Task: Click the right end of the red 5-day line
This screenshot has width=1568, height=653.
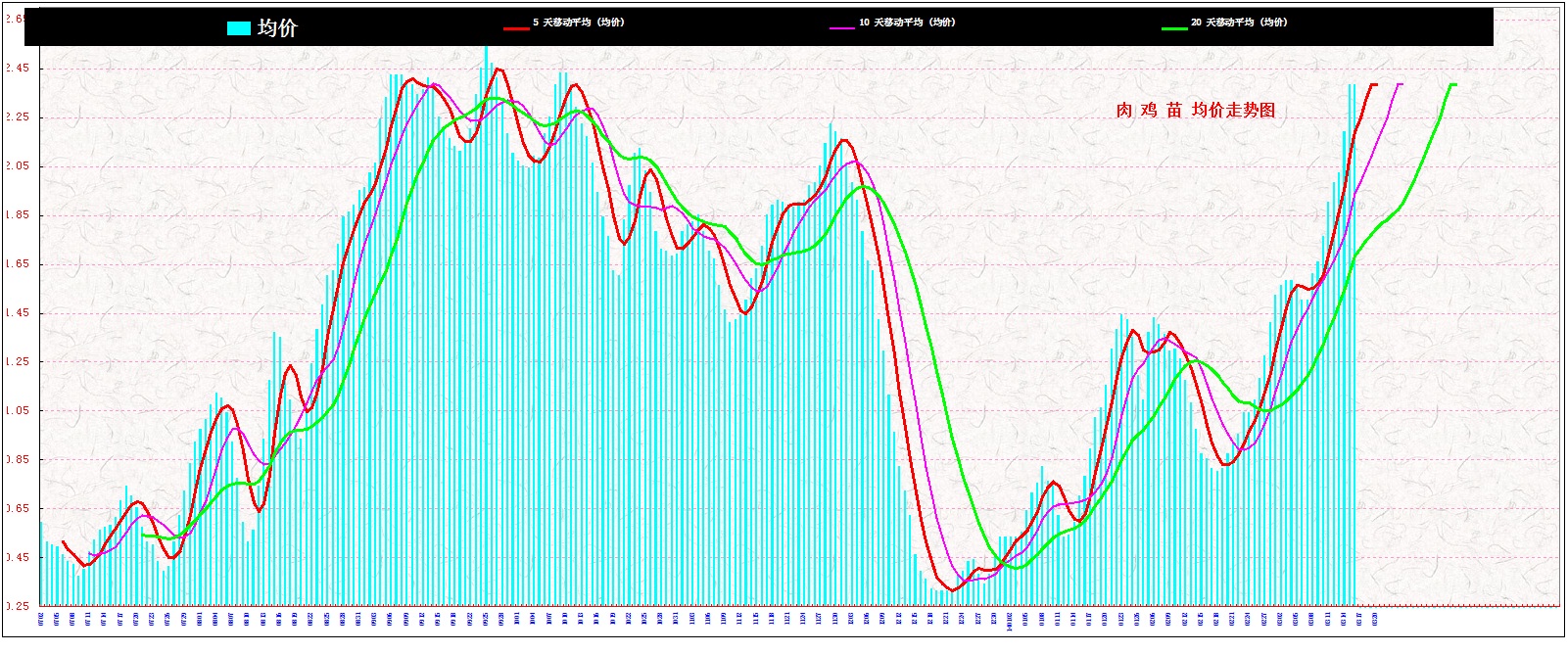Action: click(x=1375, y=85)
